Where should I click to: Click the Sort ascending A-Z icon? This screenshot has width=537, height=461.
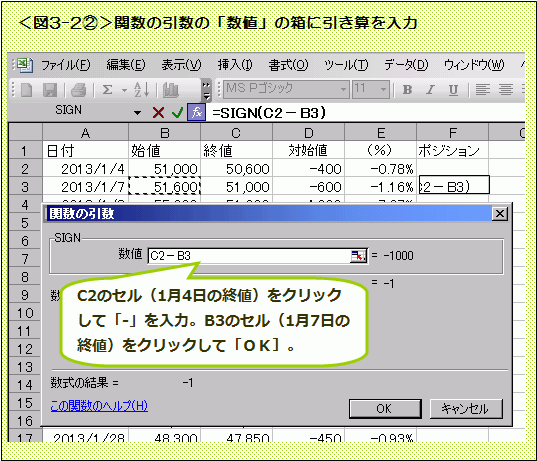[x=141, y=90]
